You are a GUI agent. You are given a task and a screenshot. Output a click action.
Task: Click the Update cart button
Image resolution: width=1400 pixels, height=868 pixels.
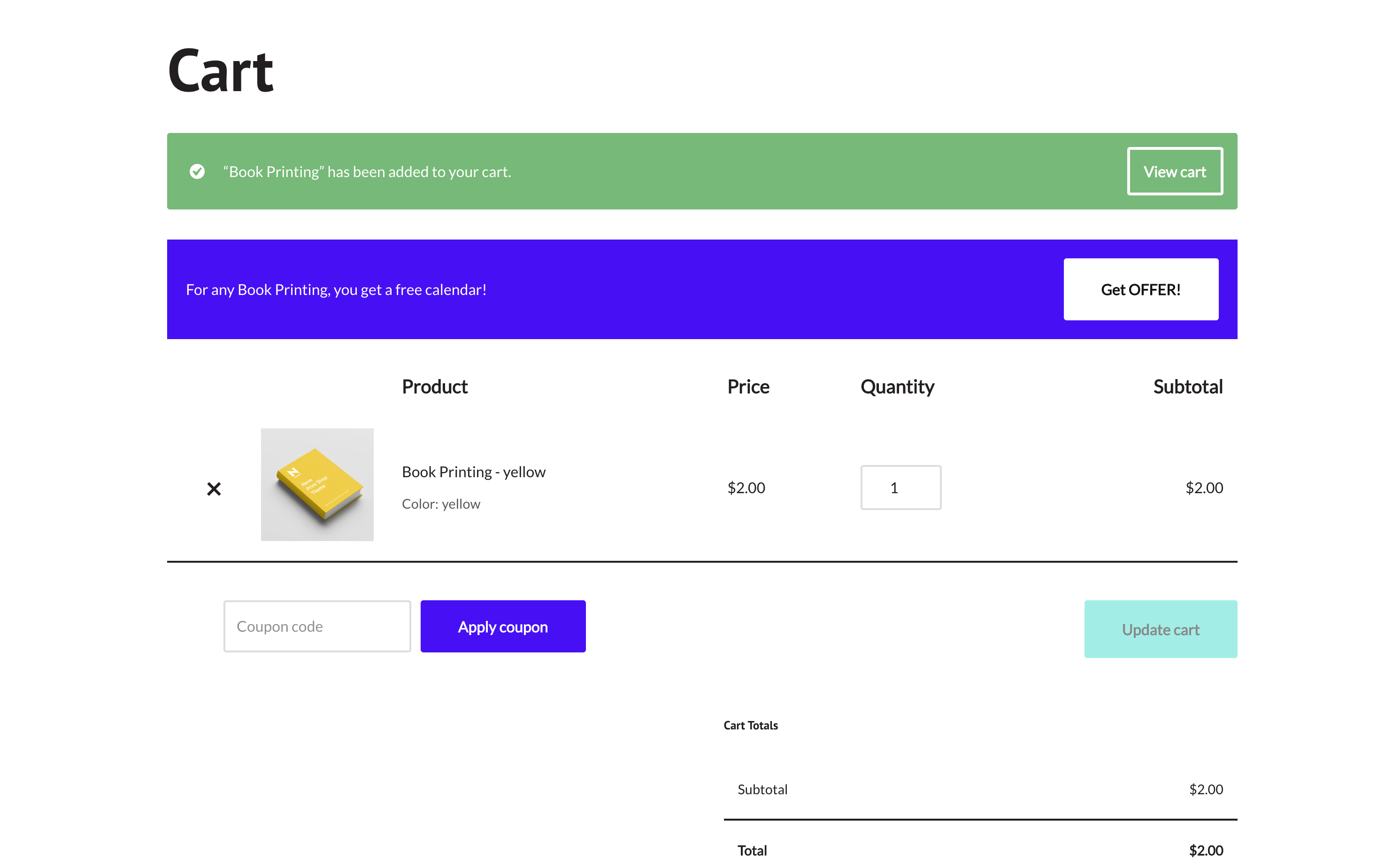pyautogui.click(x=1160, y=629)
